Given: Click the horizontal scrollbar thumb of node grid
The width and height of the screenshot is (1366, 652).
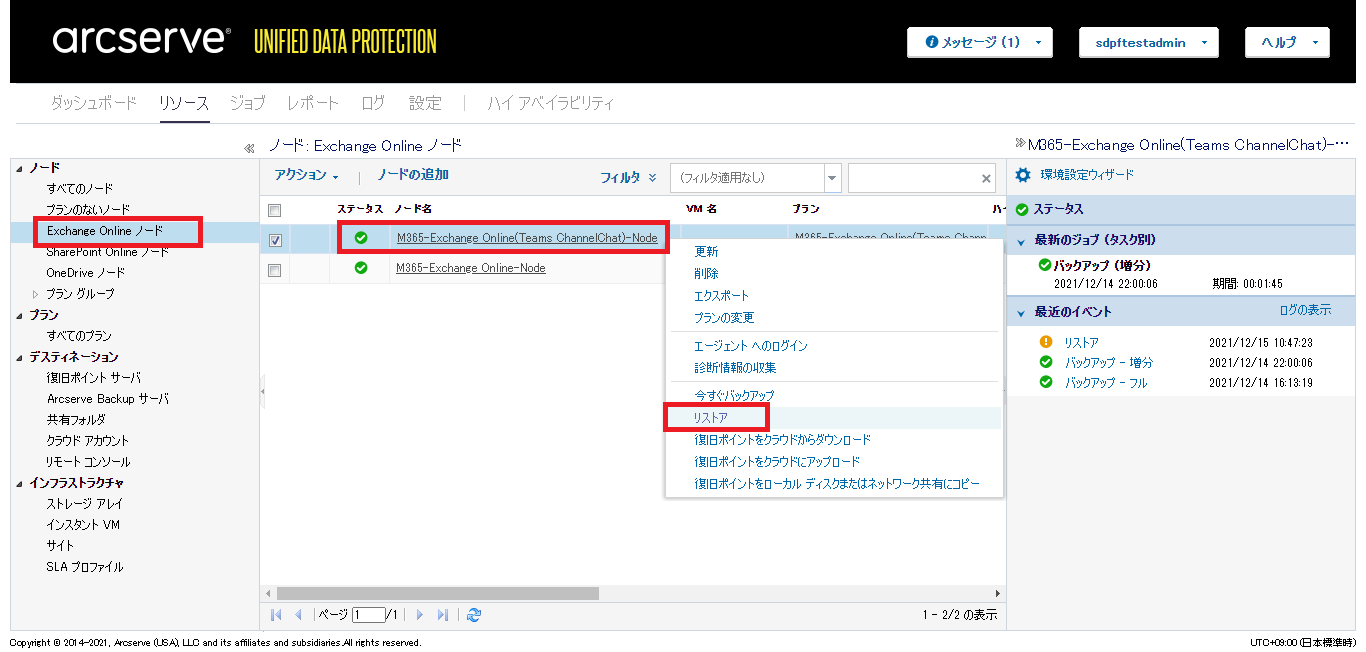Looking at the screenshot, I should (437, 593).
